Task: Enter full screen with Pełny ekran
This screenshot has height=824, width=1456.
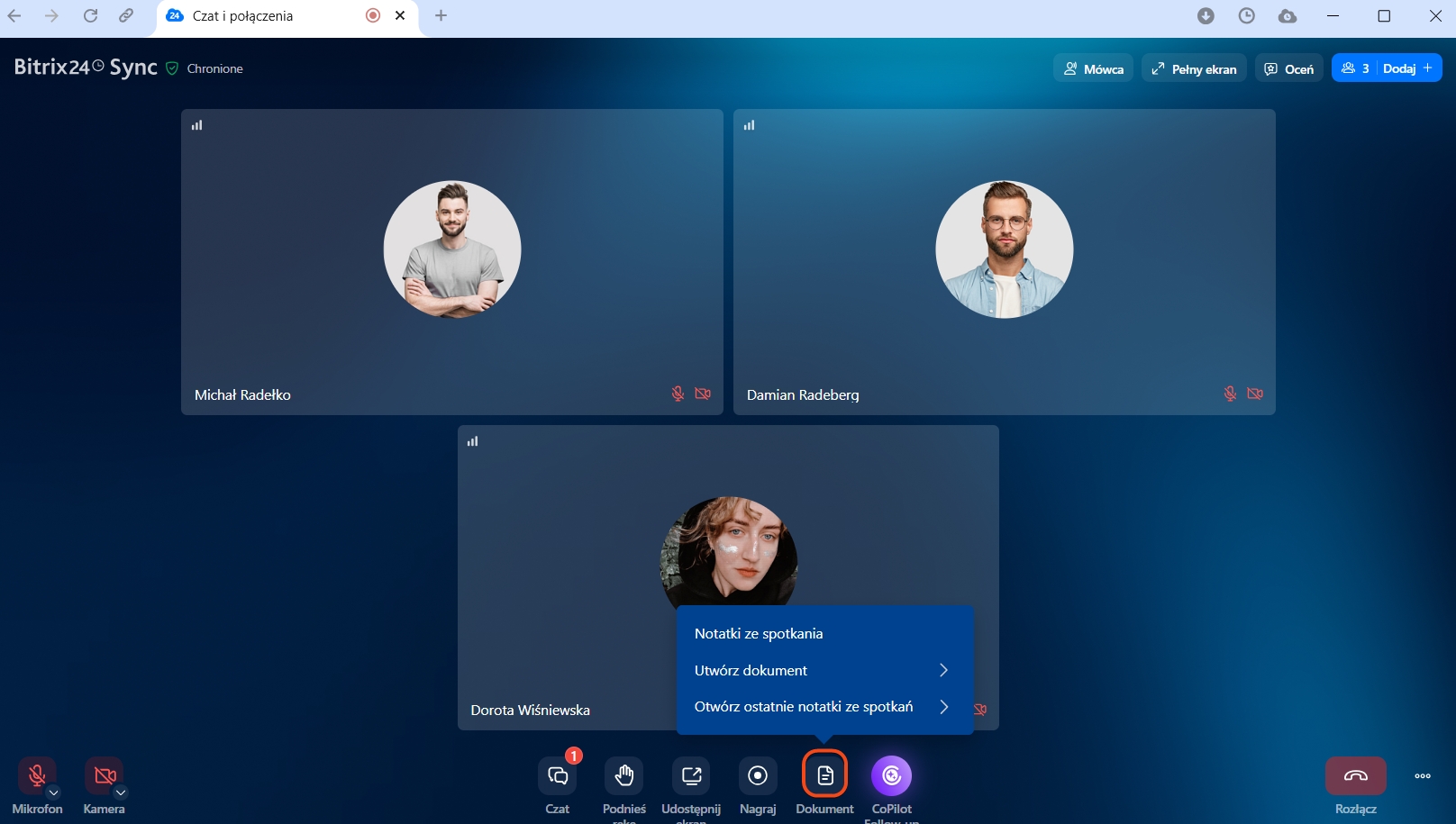Action: click(x=1194, y=68)
